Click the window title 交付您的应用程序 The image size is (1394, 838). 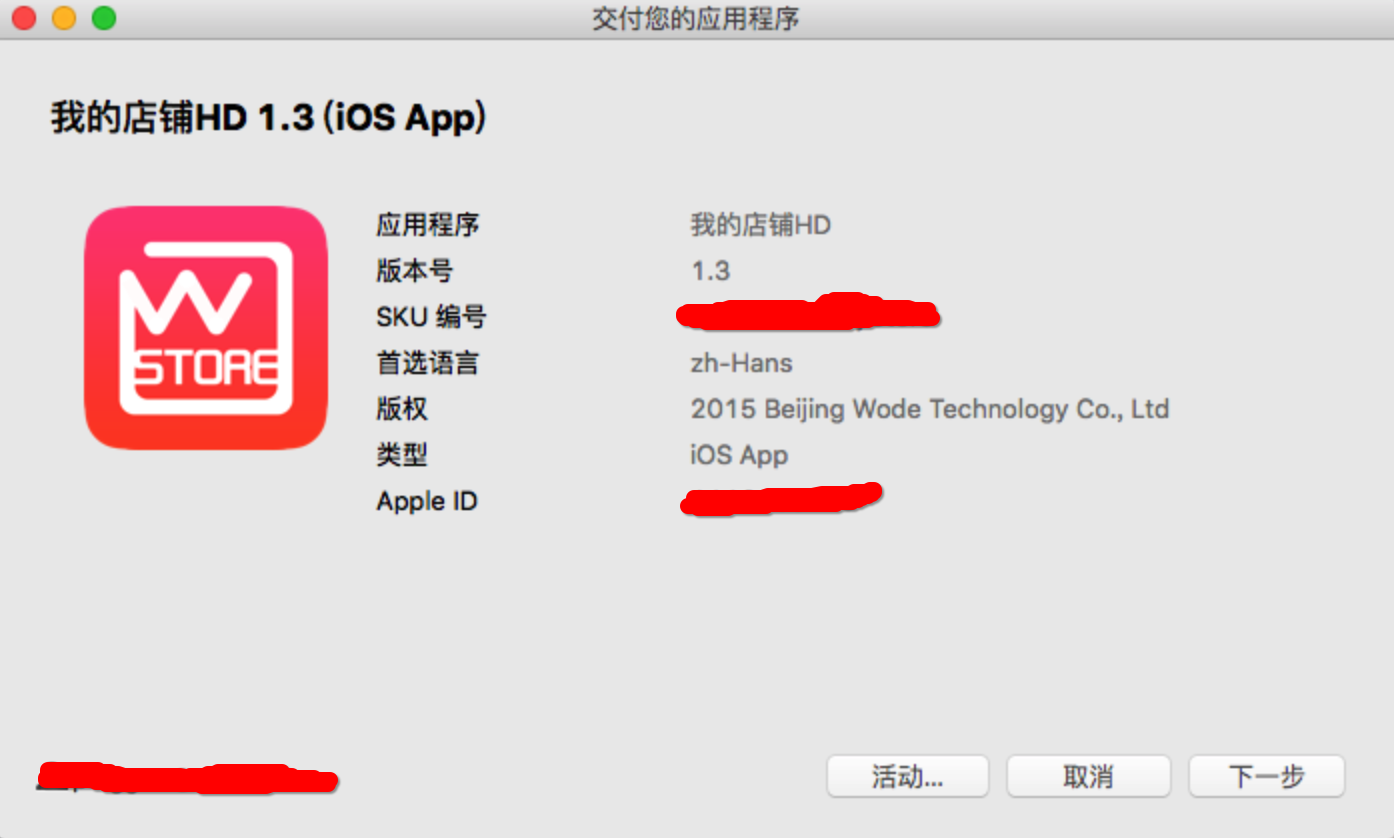pos(696,18)
